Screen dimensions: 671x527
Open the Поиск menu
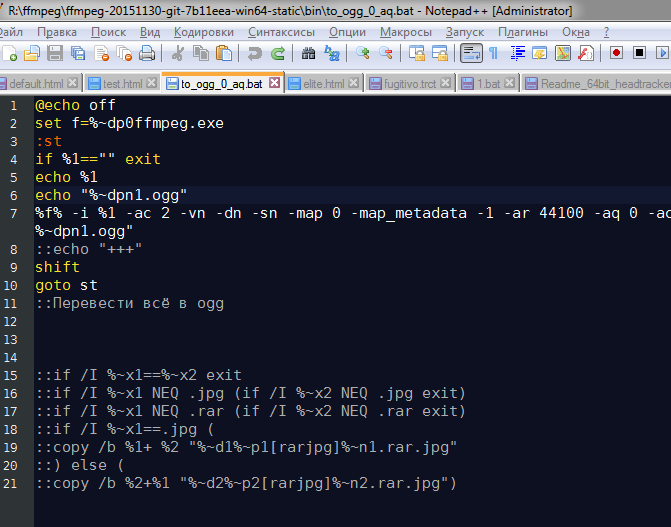108,32
